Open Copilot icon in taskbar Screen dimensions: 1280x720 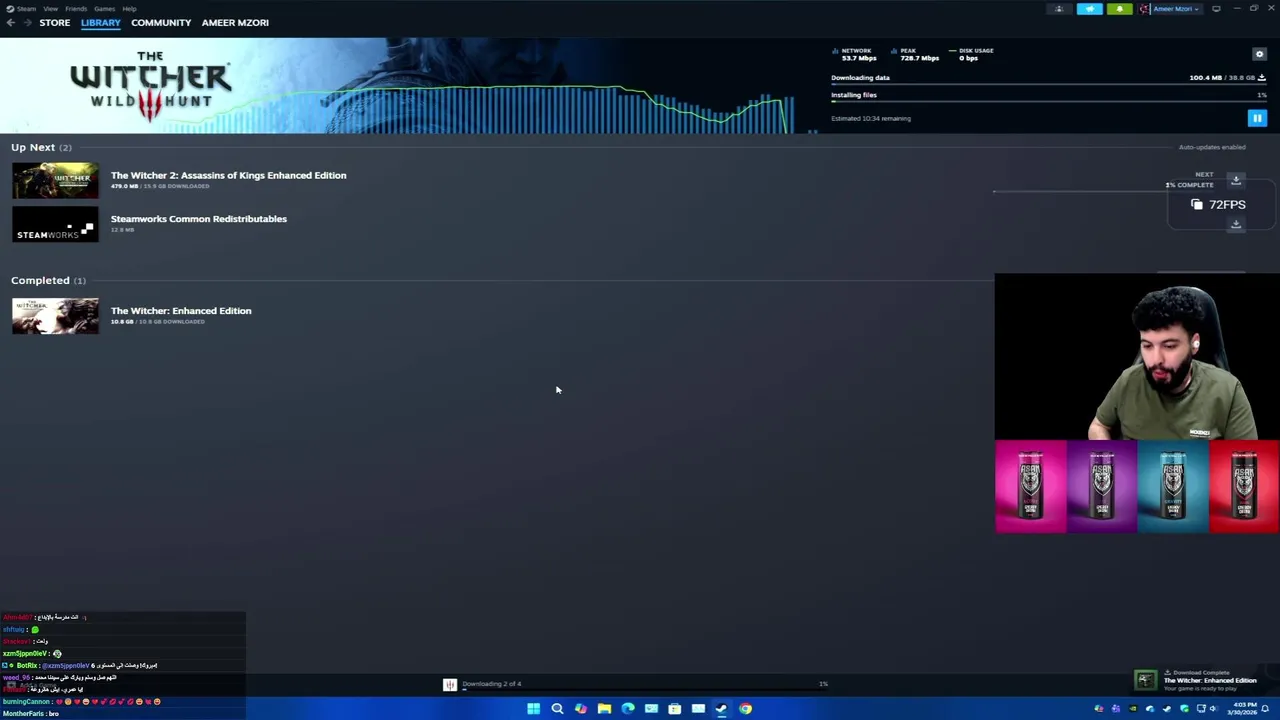tap(581, 709)
